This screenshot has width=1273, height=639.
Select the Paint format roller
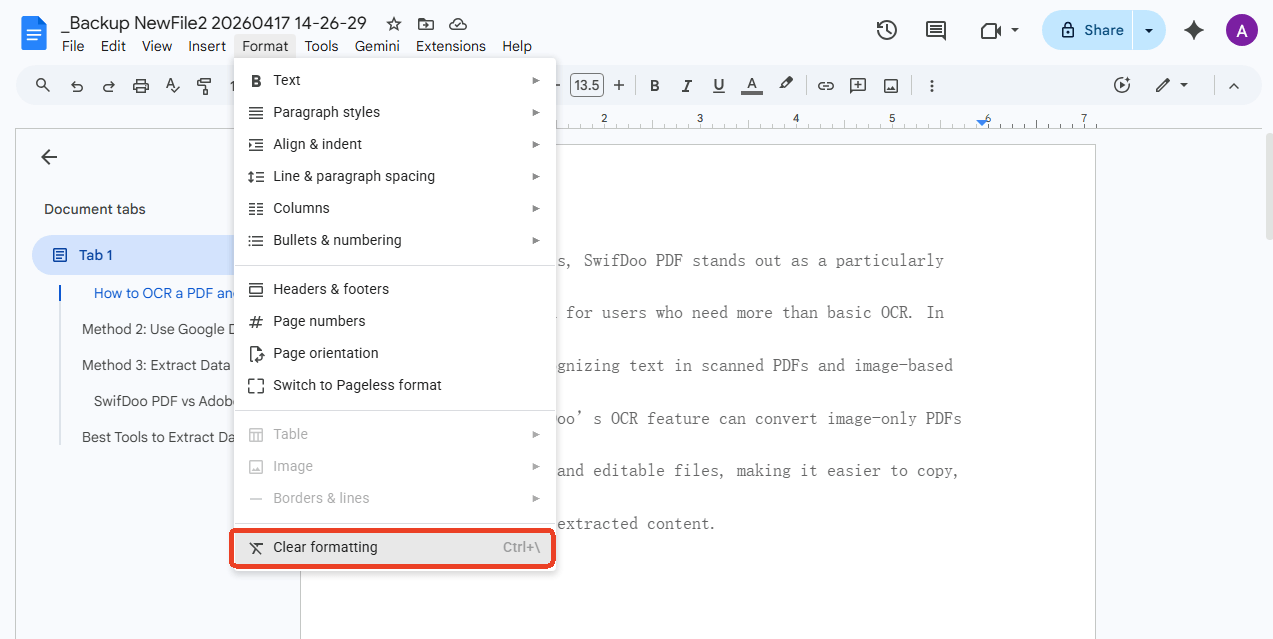pos(204,86)
